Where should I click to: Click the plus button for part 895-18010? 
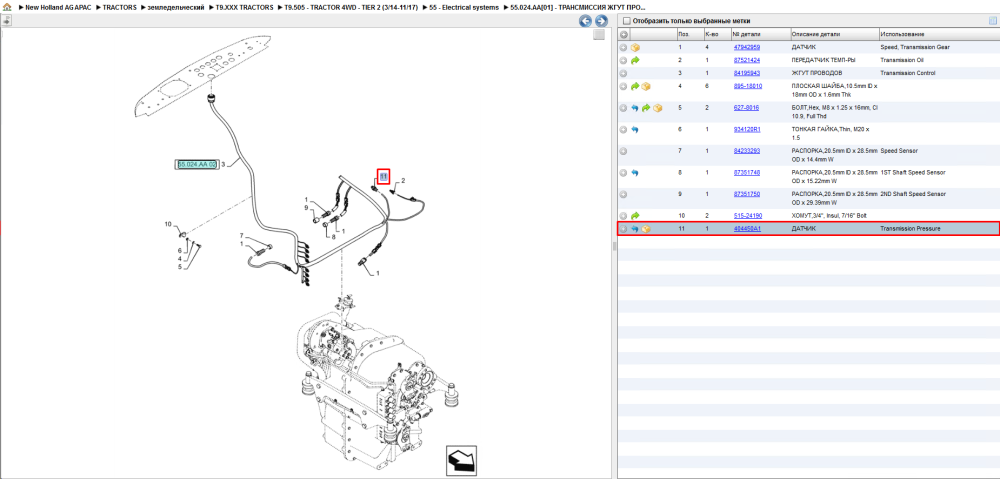[624, 86]
